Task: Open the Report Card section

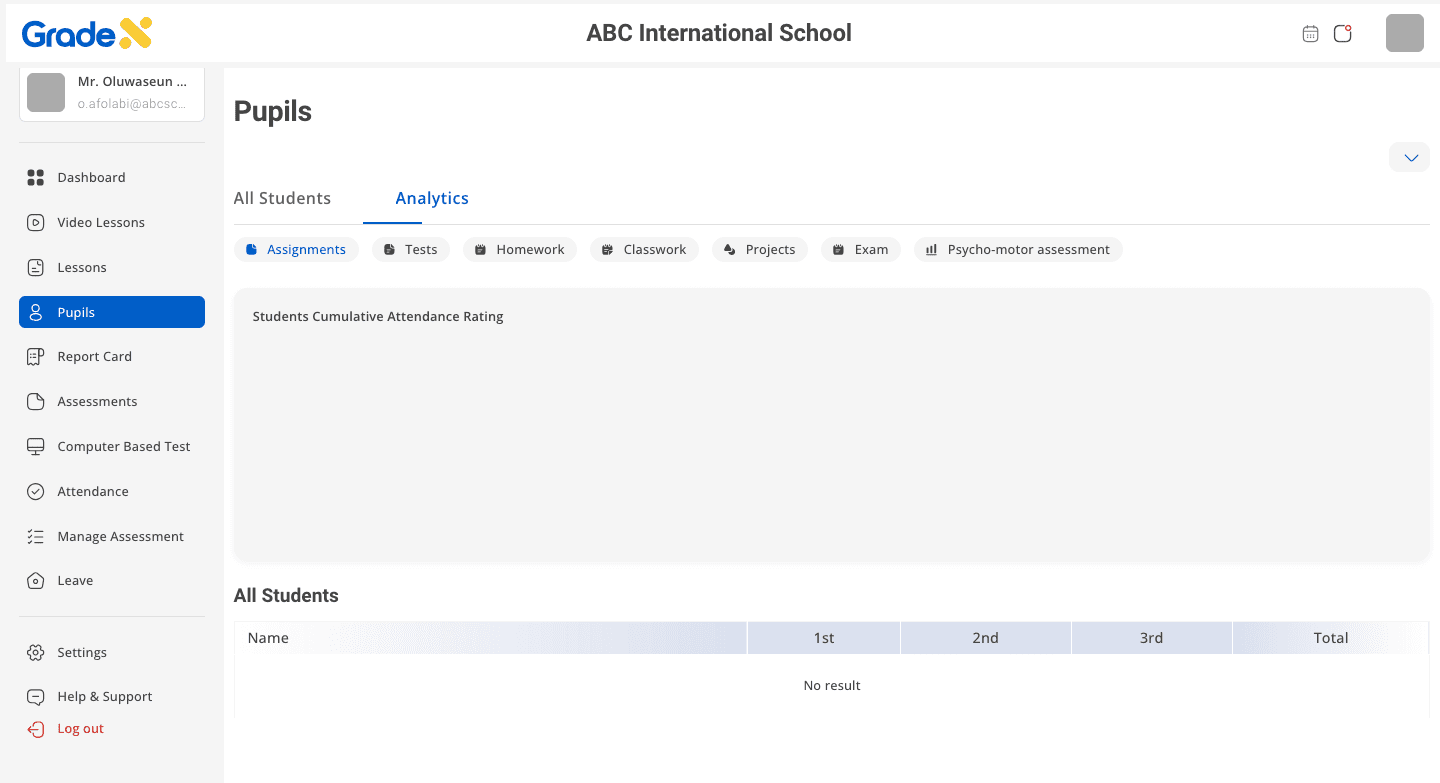Action: [x=94, y=356]
